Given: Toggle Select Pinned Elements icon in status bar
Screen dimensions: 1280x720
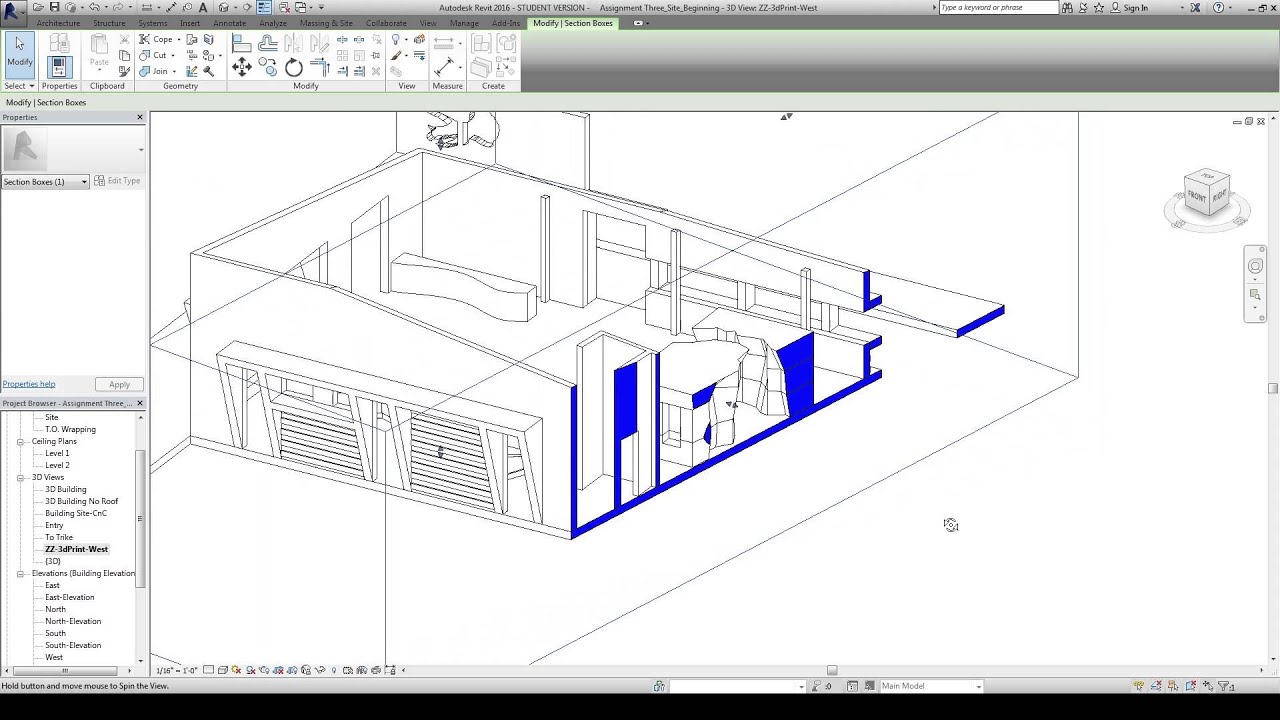Looking at the screenshot, I should point(1172,686).
